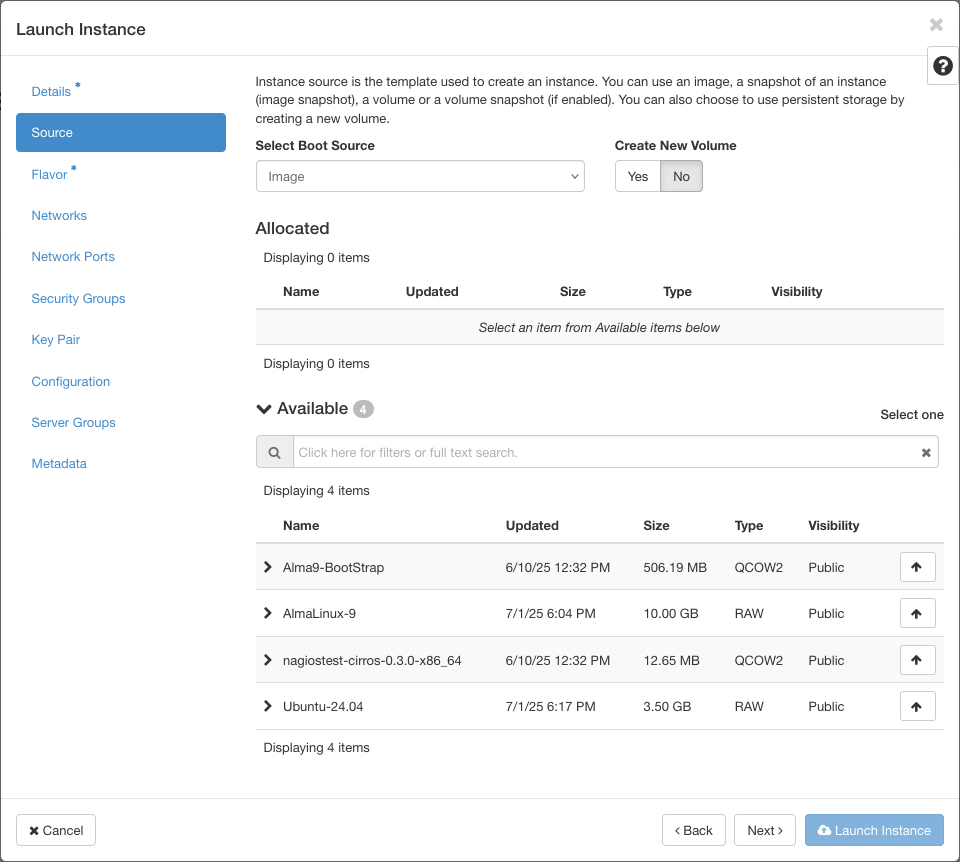This screenshot has height=862, width=960.
Task: Expand the Alma9-BootStrap row details
Action: click(267, 567)
